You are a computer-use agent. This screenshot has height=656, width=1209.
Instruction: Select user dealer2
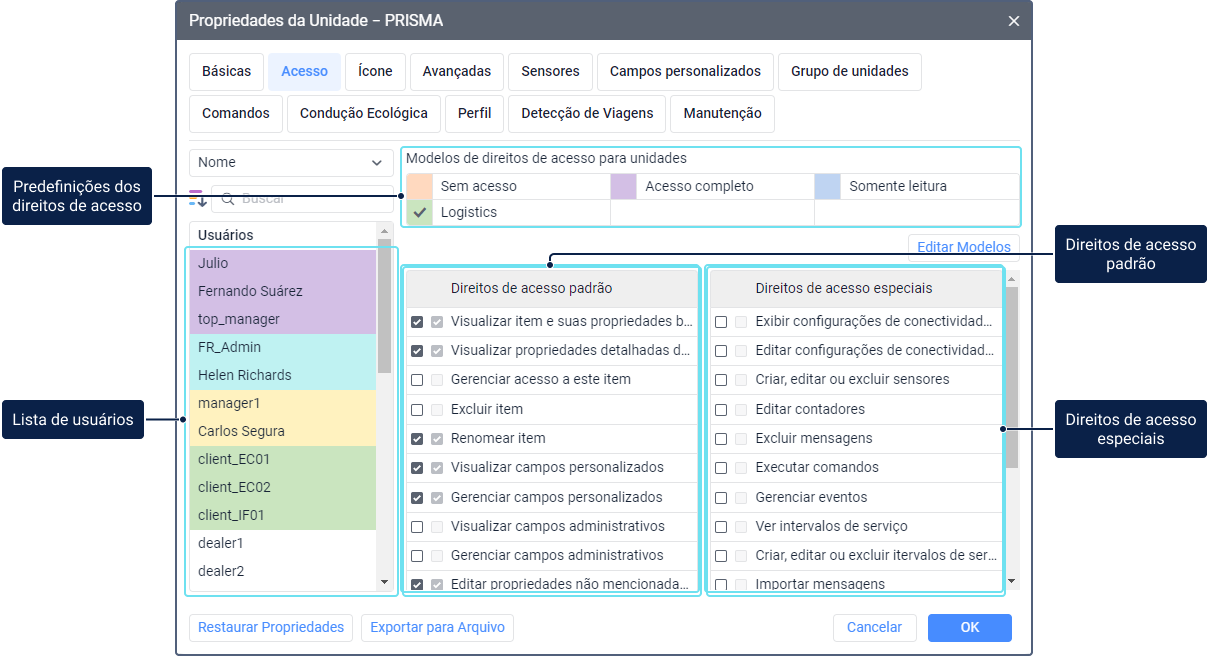click(x=283, y=572)
